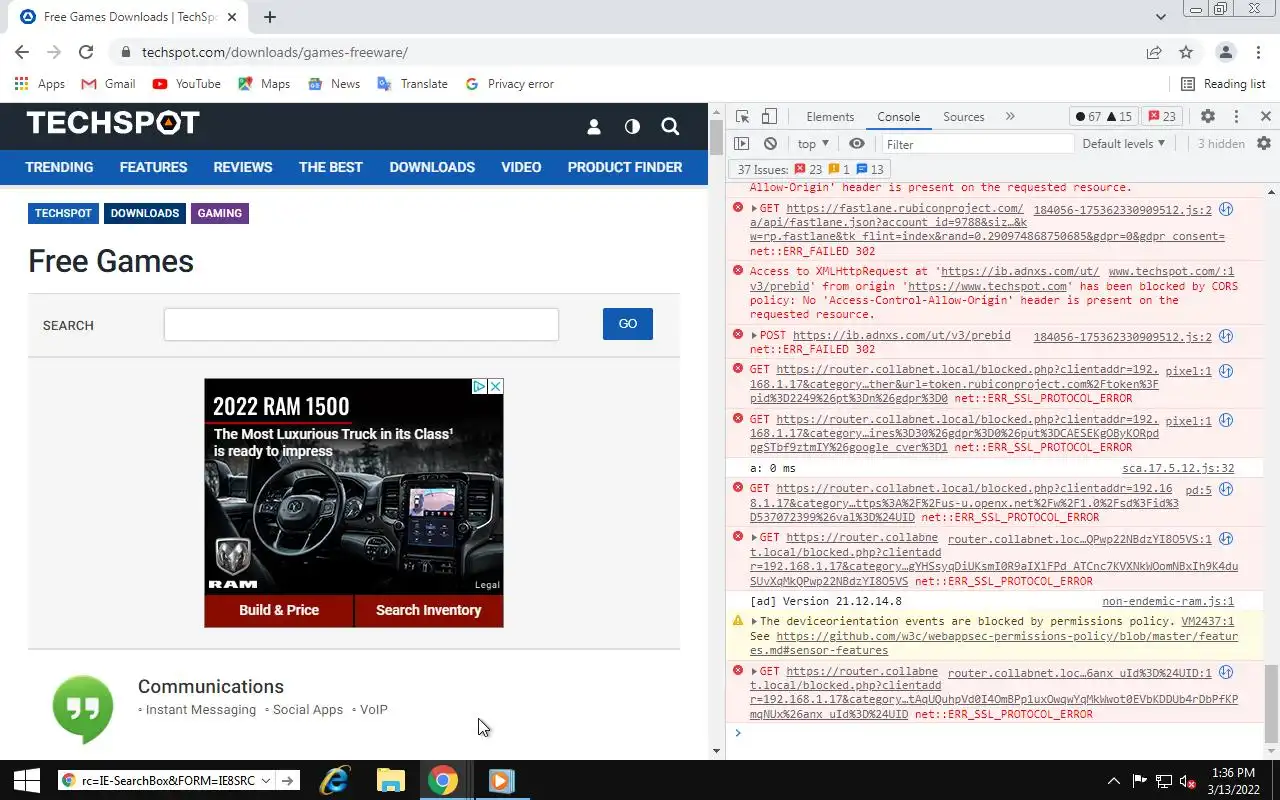
Task: Open the Communications category icon
Action: point(83,708)
